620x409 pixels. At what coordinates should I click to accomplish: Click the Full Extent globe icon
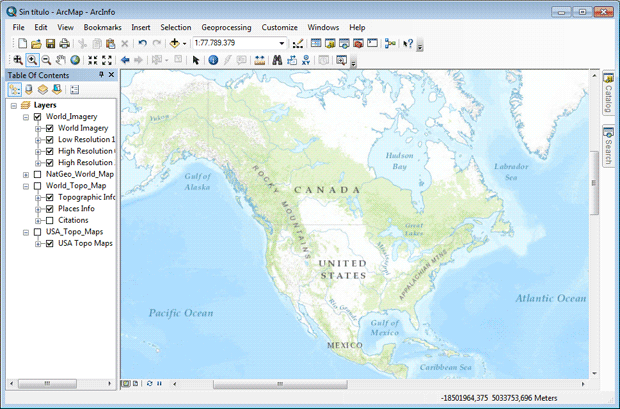pos(75,60)
